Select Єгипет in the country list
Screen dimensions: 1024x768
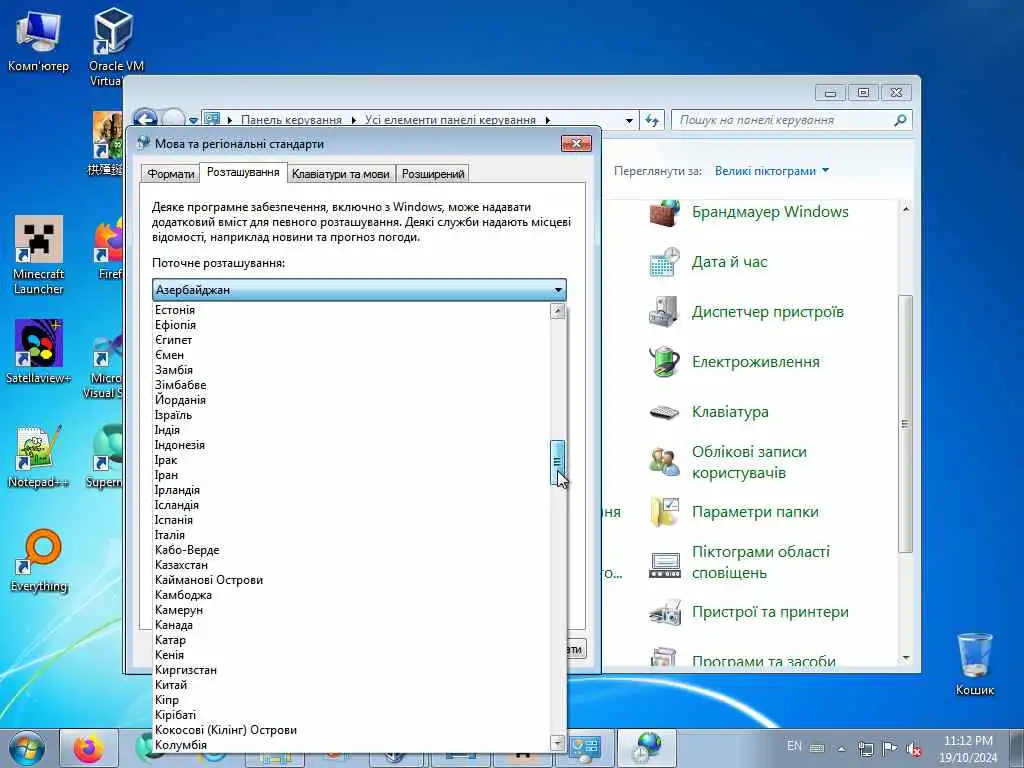click(352, 340)
